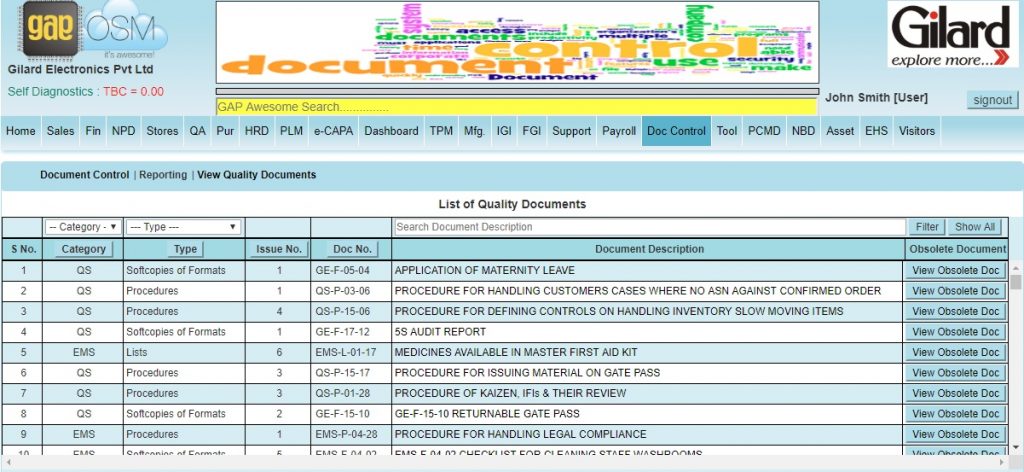Open the Fin menu
This screenshot has height=472, width=1024.
[93, 131]
